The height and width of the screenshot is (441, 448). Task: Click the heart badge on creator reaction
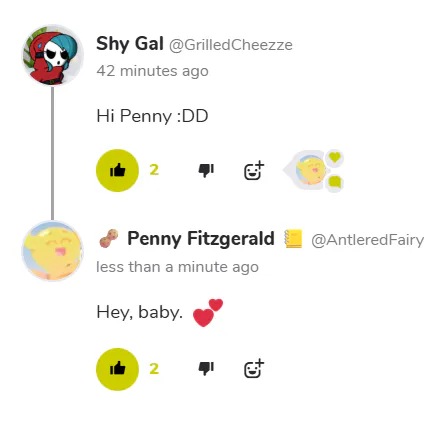335,157
